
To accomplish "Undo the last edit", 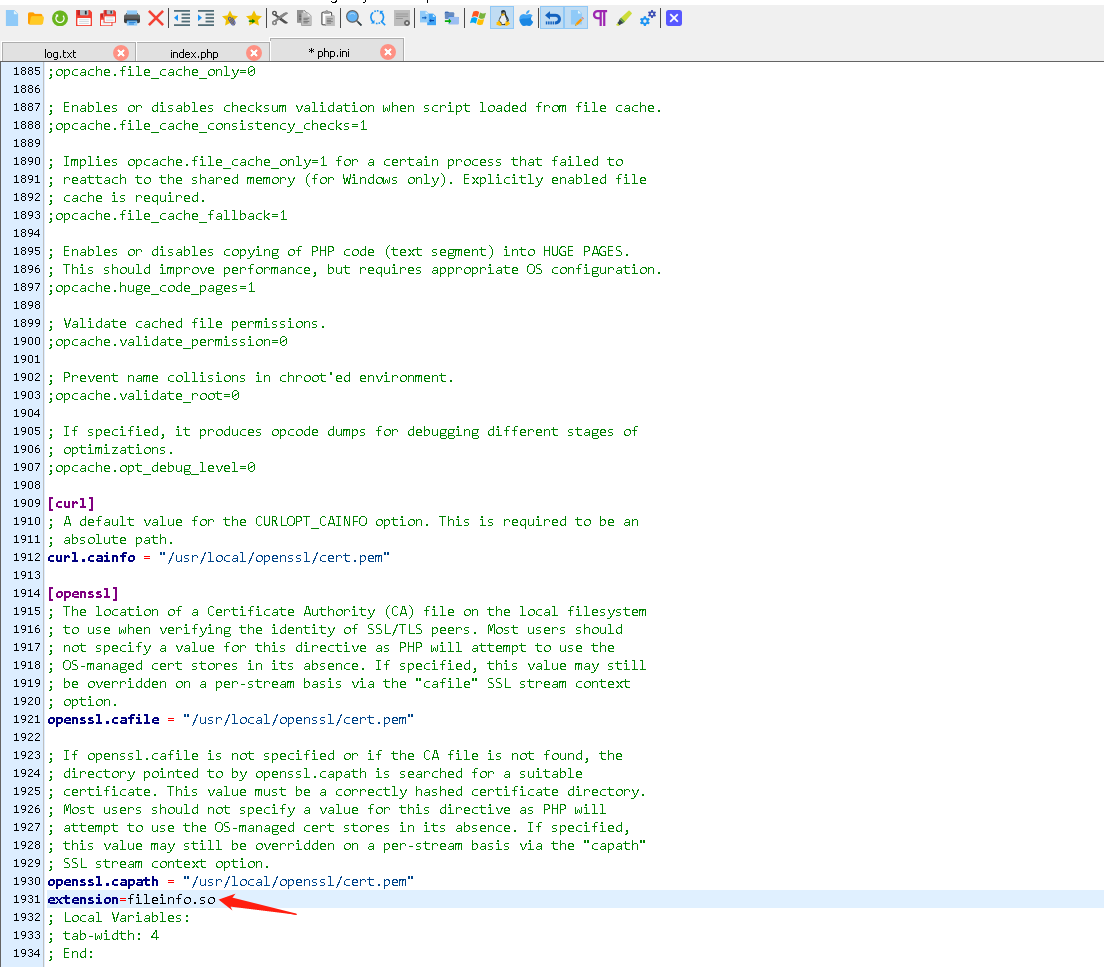I will tap(551, 17).
